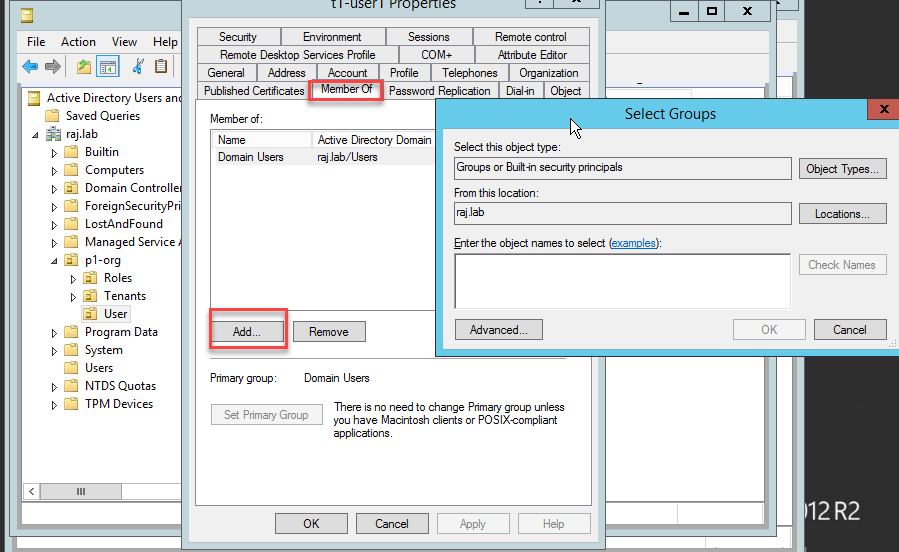Image resolution: width=899 pixels, height=552 pixels.
Task: Click the tree pane horizontal scrollbar thumb
Action: pos(81,491)
